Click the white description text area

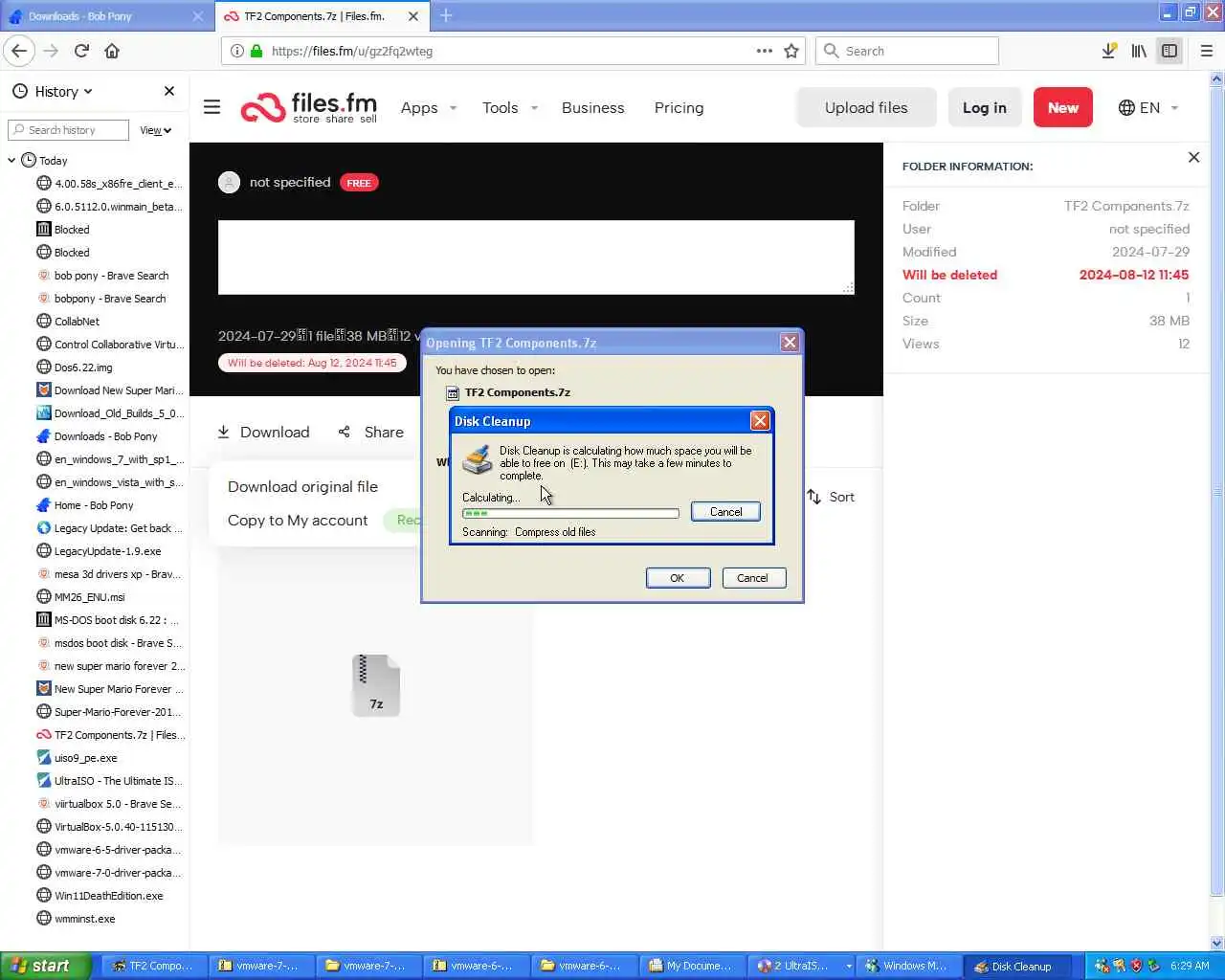tap(536, 257)
